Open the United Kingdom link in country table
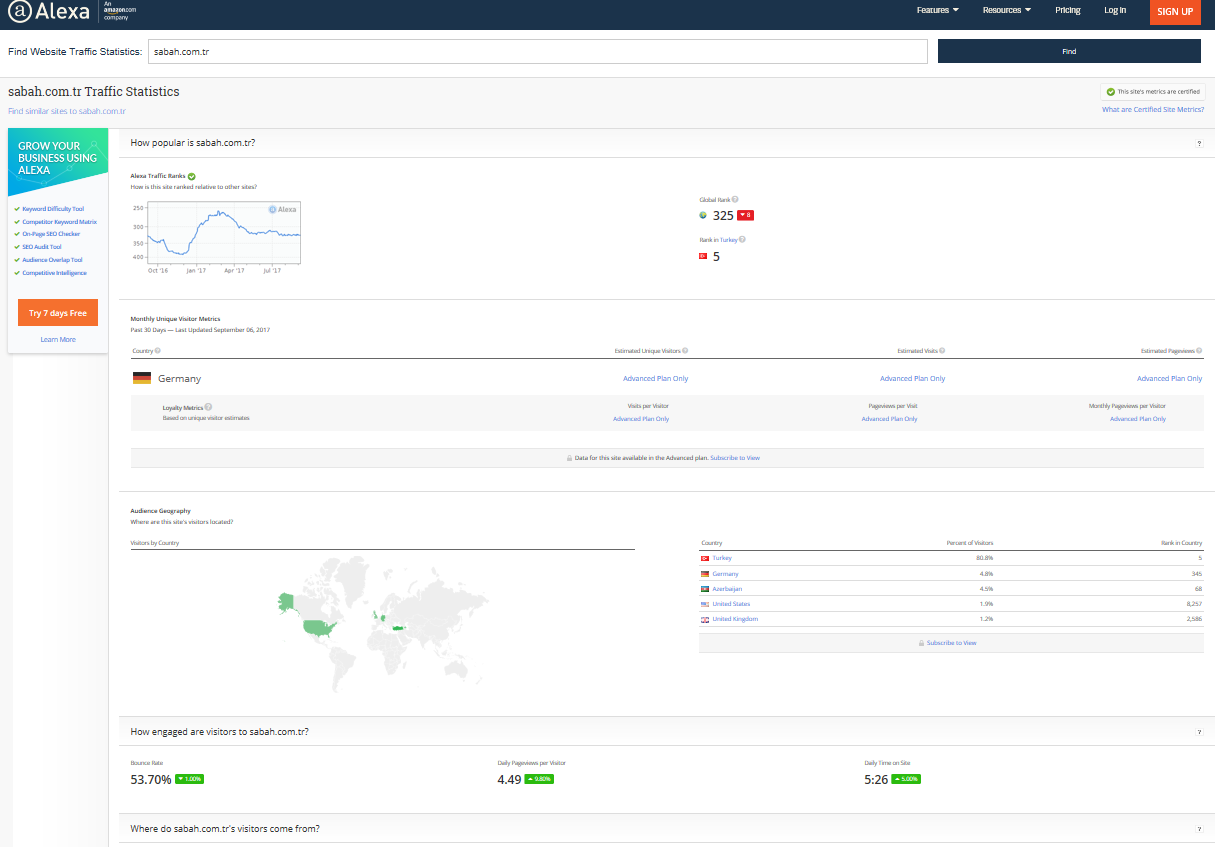Viewport: 1215px width, 847px height. (x=735, y=619)
